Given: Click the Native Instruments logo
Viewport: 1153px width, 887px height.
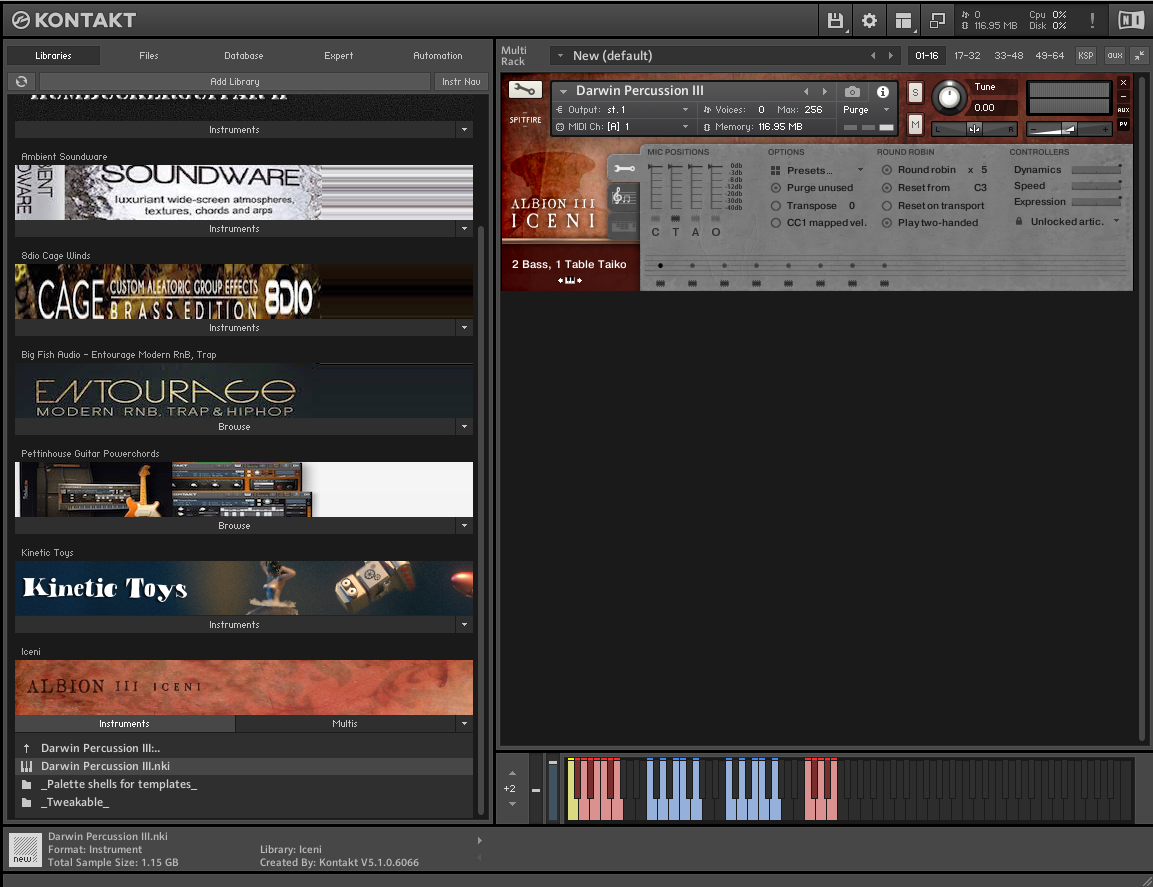Looking at the screenshot, I should (x=1131, y=21).
